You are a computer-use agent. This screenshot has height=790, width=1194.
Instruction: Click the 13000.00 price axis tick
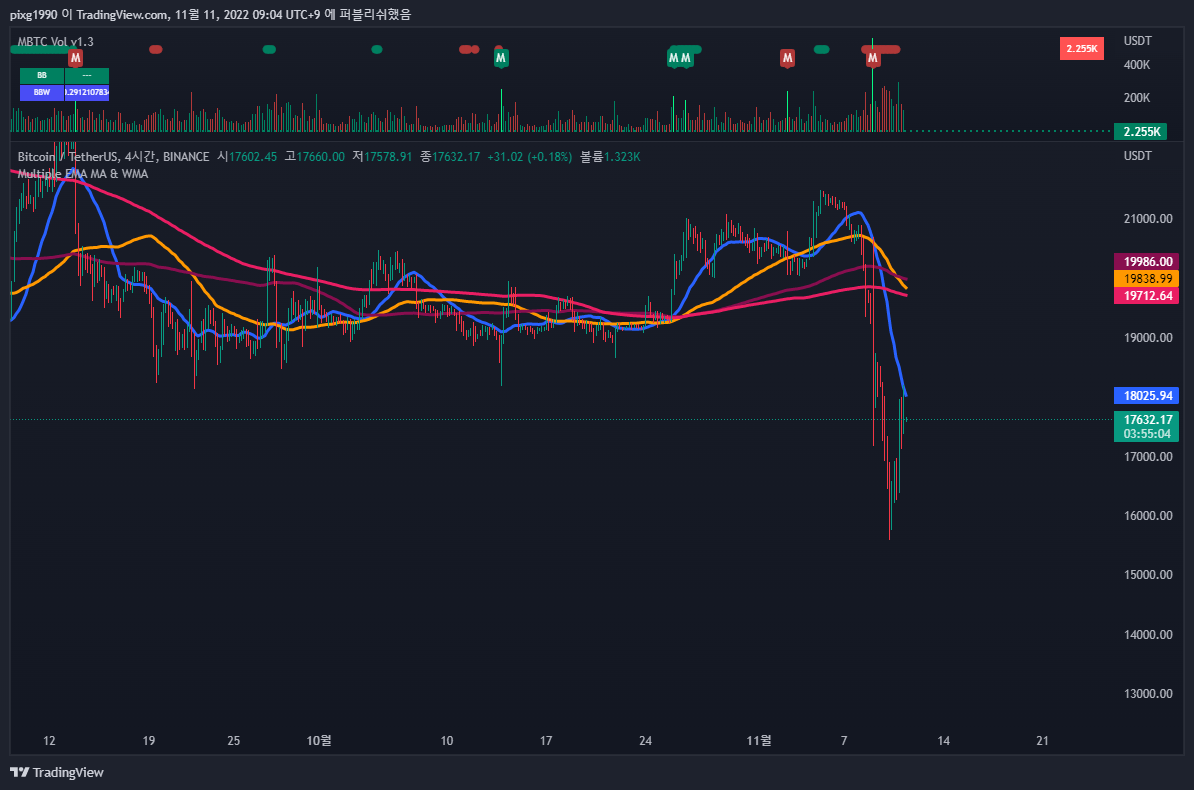1148,694
